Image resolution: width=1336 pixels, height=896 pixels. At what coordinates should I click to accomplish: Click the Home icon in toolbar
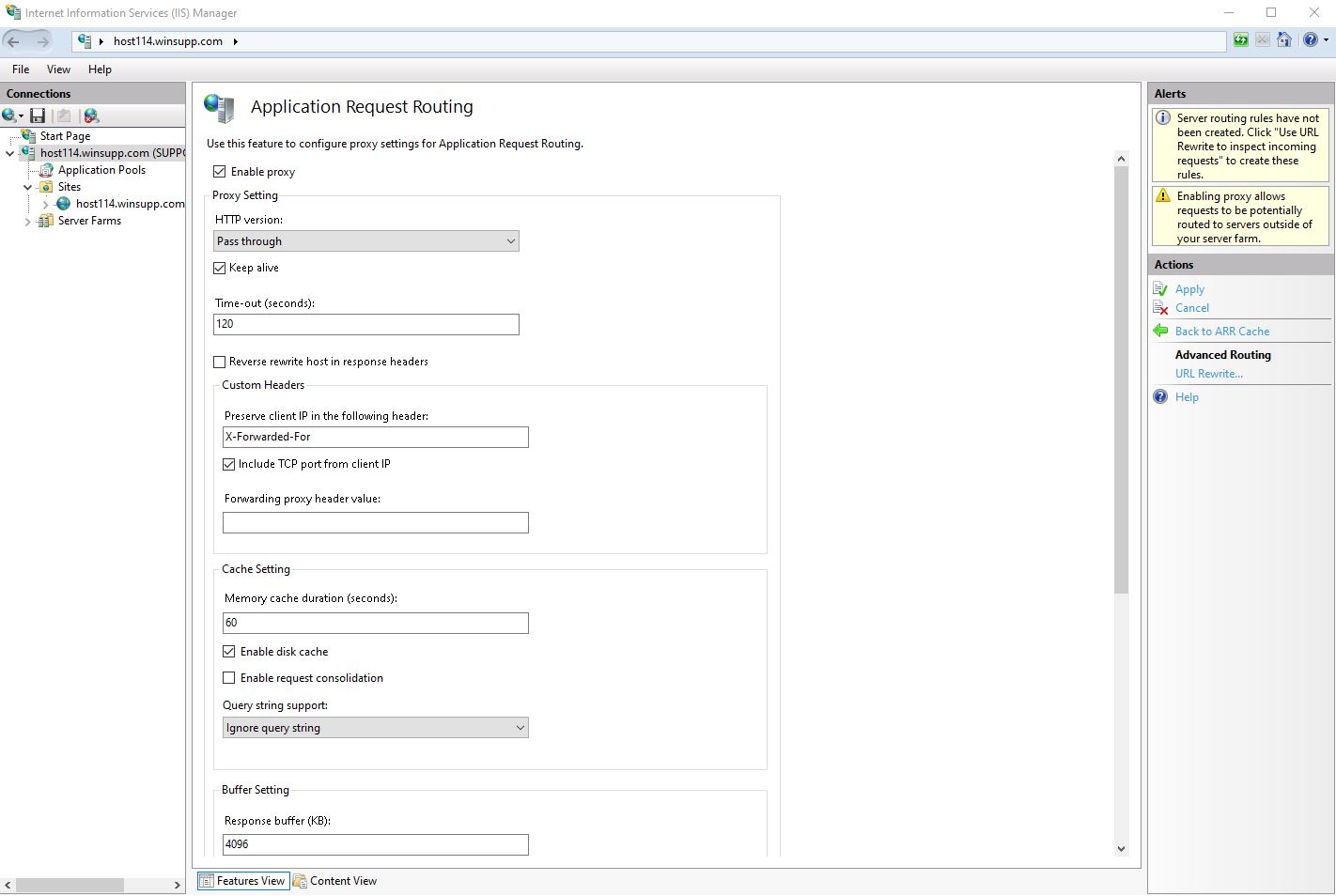coord(1284,39)
